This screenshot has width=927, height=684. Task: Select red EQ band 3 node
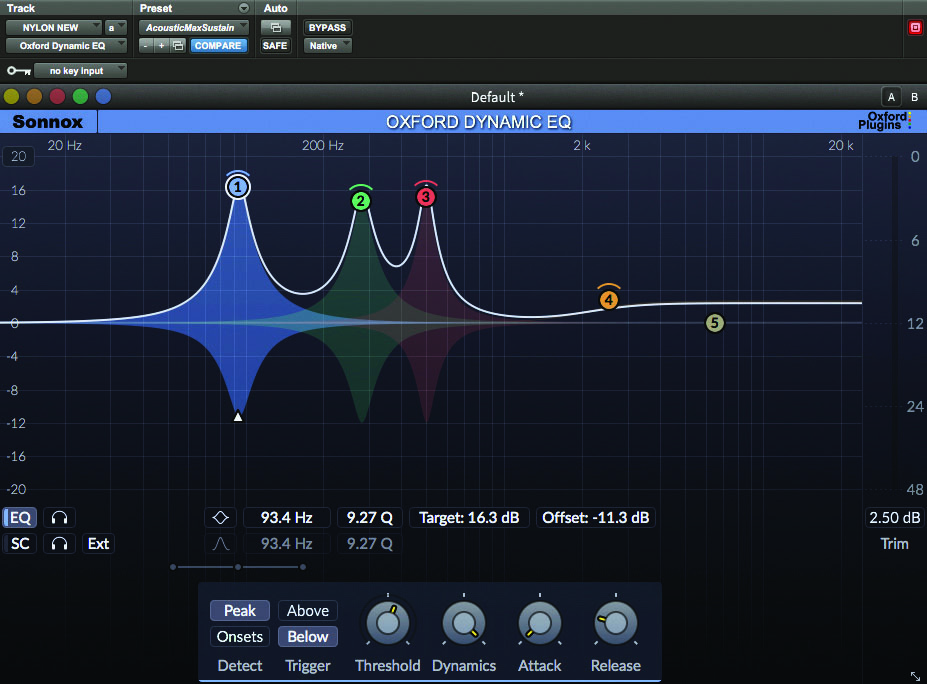click(426, 197)
